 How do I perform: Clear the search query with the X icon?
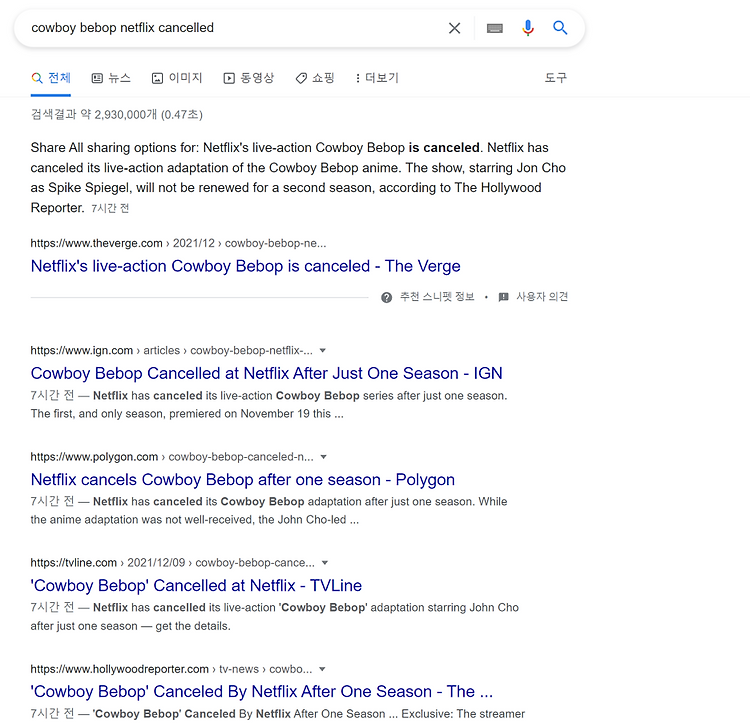pos(454,28)
